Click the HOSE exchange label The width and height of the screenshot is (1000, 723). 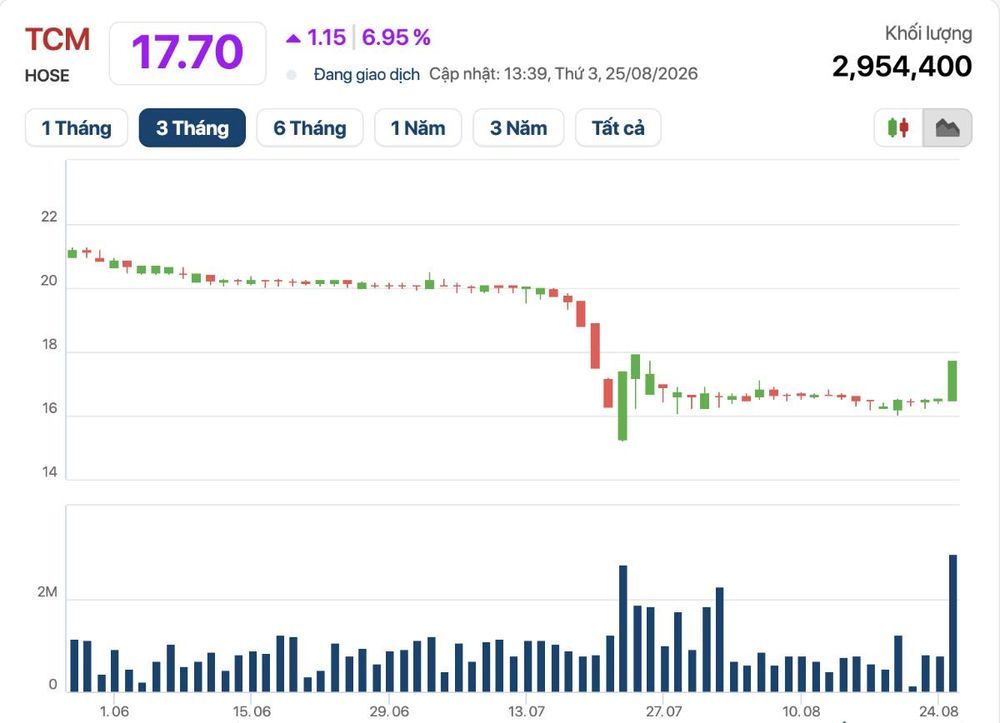[x=47, y=76]
